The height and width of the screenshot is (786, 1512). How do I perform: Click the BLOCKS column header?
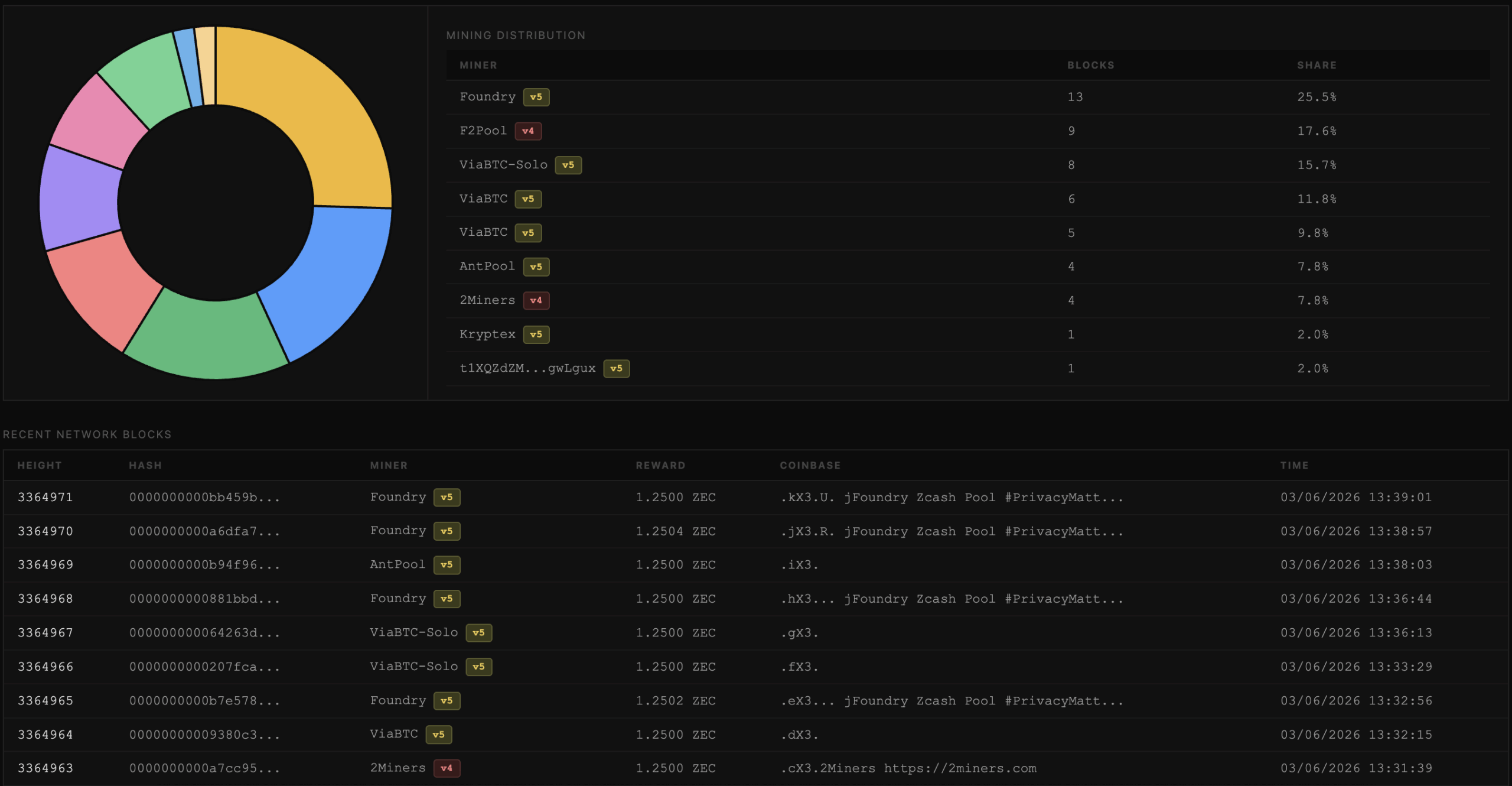pos(1091,65)
